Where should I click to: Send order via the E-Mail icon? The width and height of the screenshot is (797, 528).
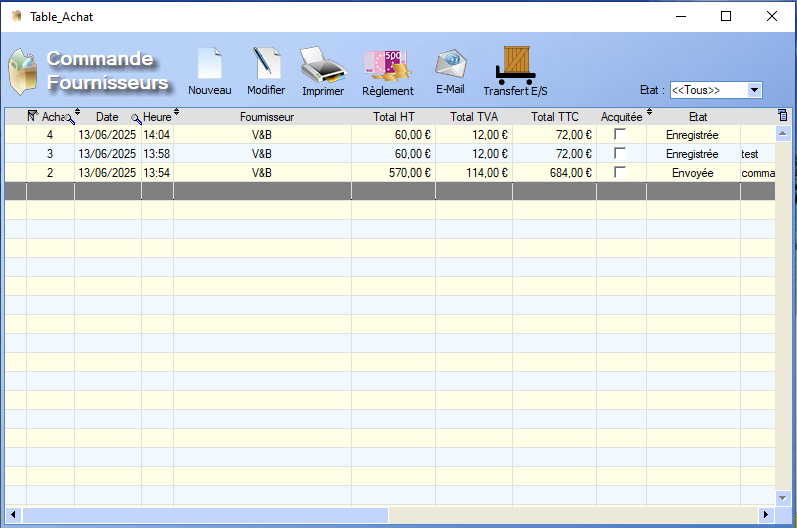[450, 63]
